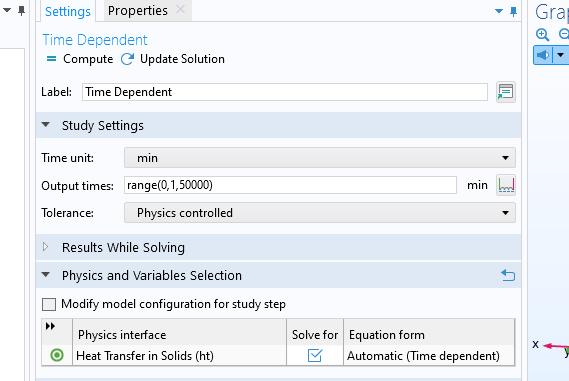Open the Time unit dropdown
569x381 pixels.
pyautogui.click(x=320, y=158)
